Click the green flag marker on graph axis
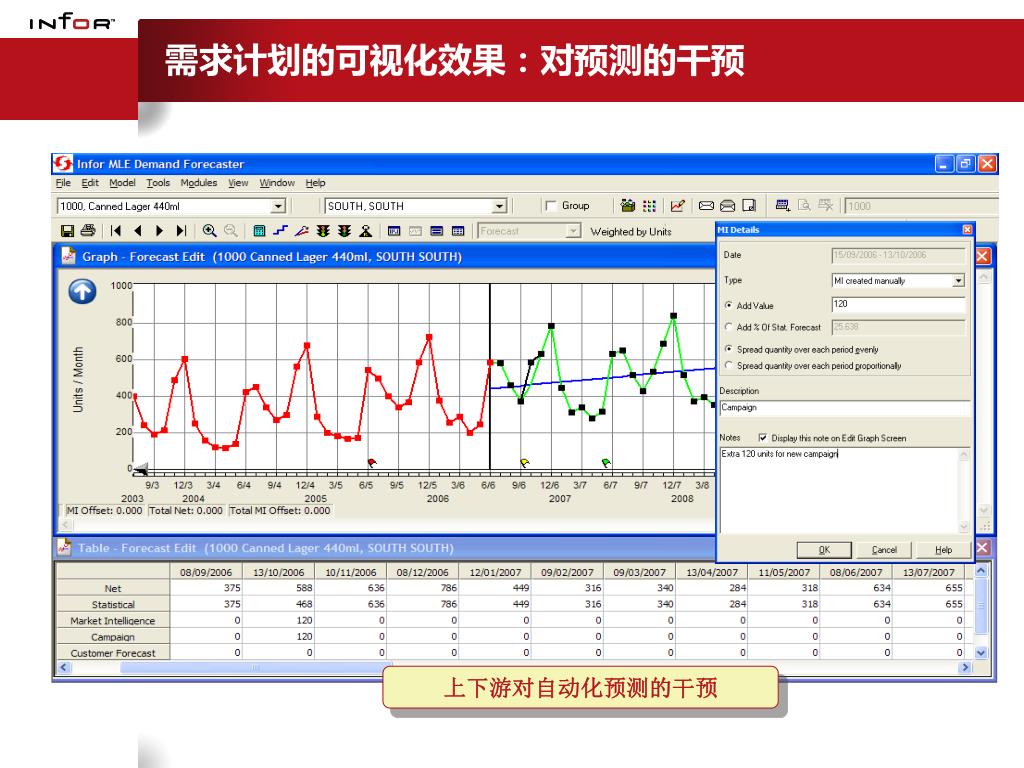 [606, 462]
